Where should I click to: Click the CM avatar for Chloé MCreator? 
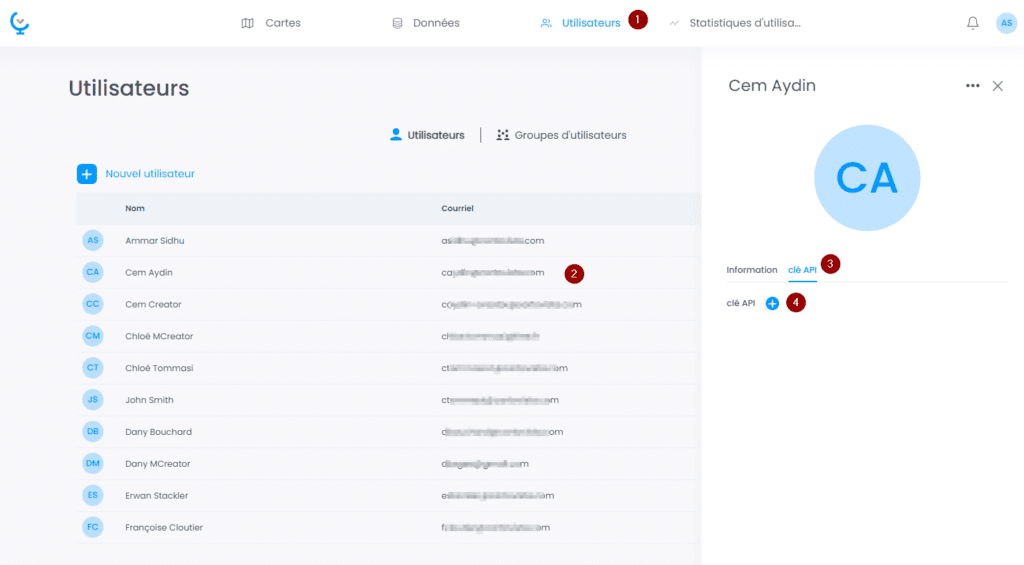coord(93,336)
